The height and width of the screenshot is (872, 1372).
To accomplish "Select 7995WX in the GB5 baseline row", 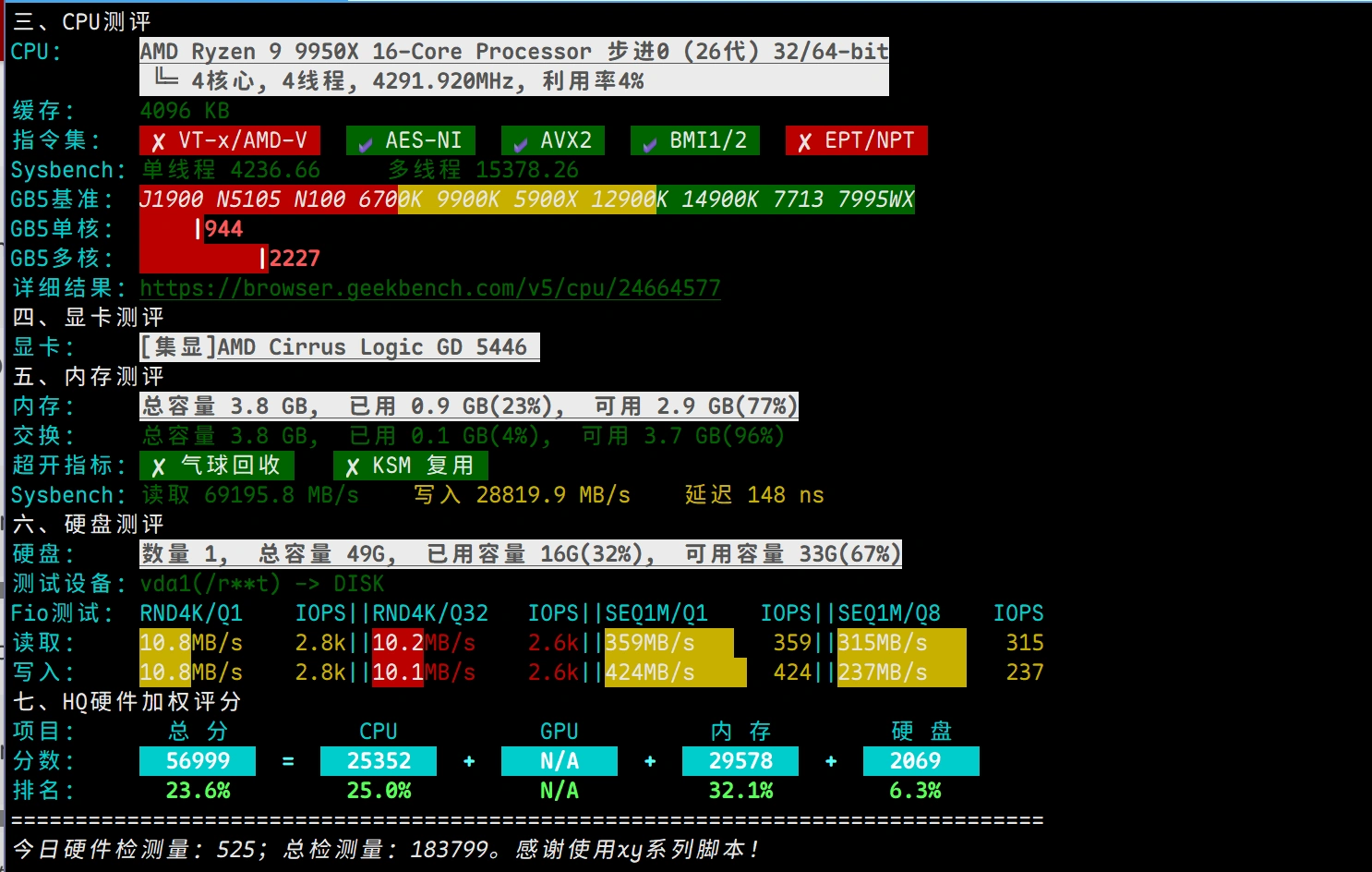I will [x=876, y=200].
